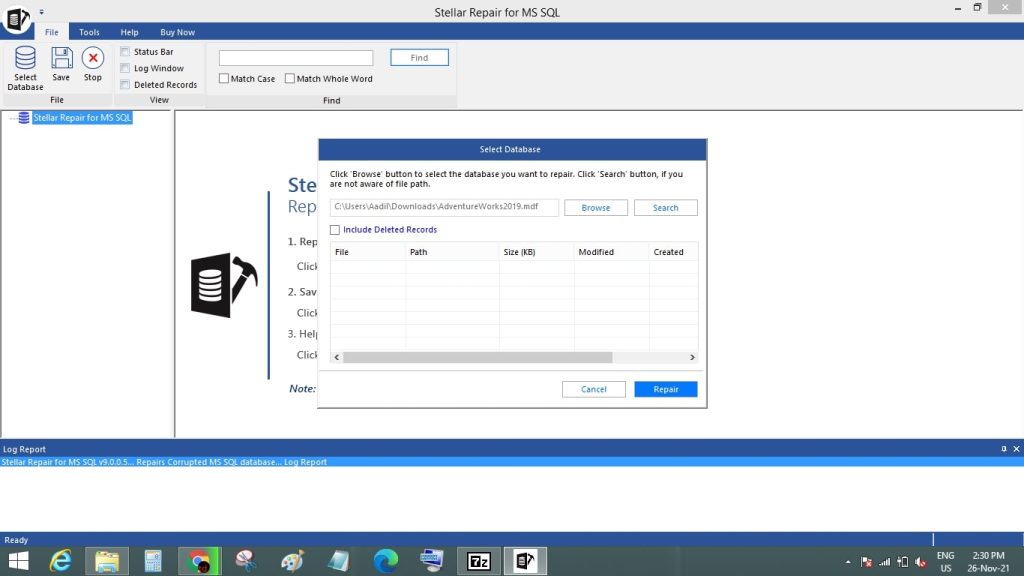Click the Search button in dialog
The height and width of the screenshot is (576, 1024).
coord(665,208)
